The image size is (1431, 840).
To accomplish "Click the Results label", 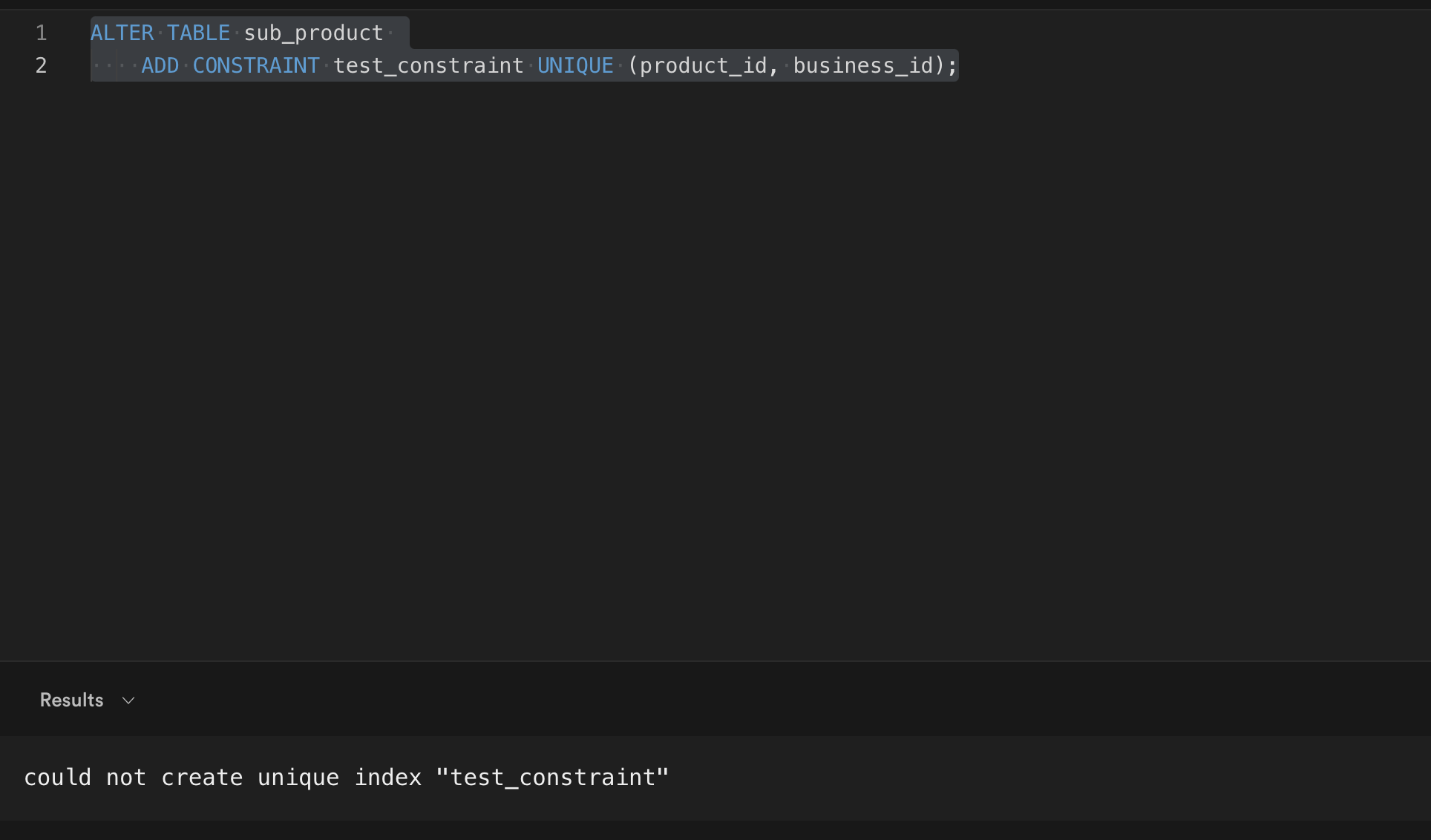I will (71, 700).
